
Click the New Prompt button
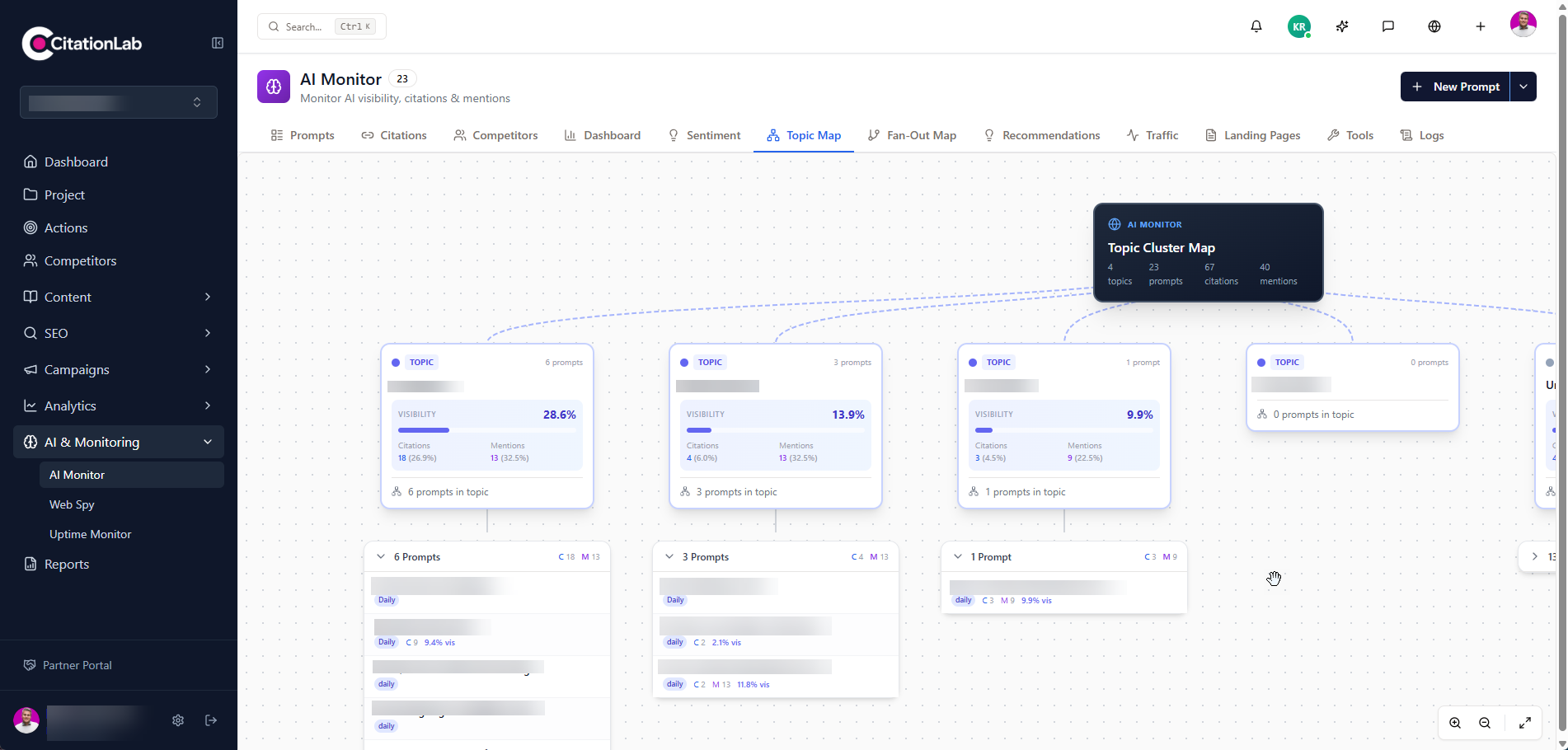click(x=1455, y=87)
